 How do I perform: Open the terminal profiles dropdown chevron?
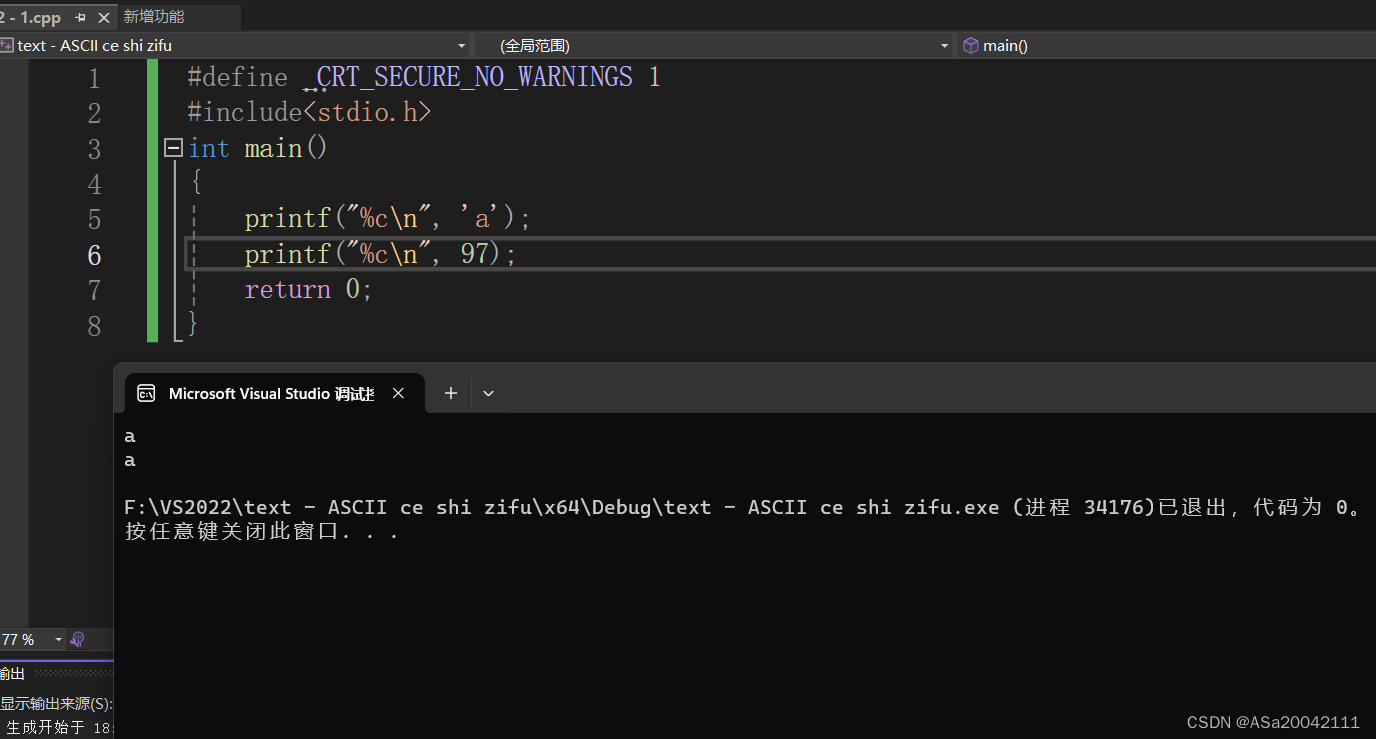pos(488,393)
